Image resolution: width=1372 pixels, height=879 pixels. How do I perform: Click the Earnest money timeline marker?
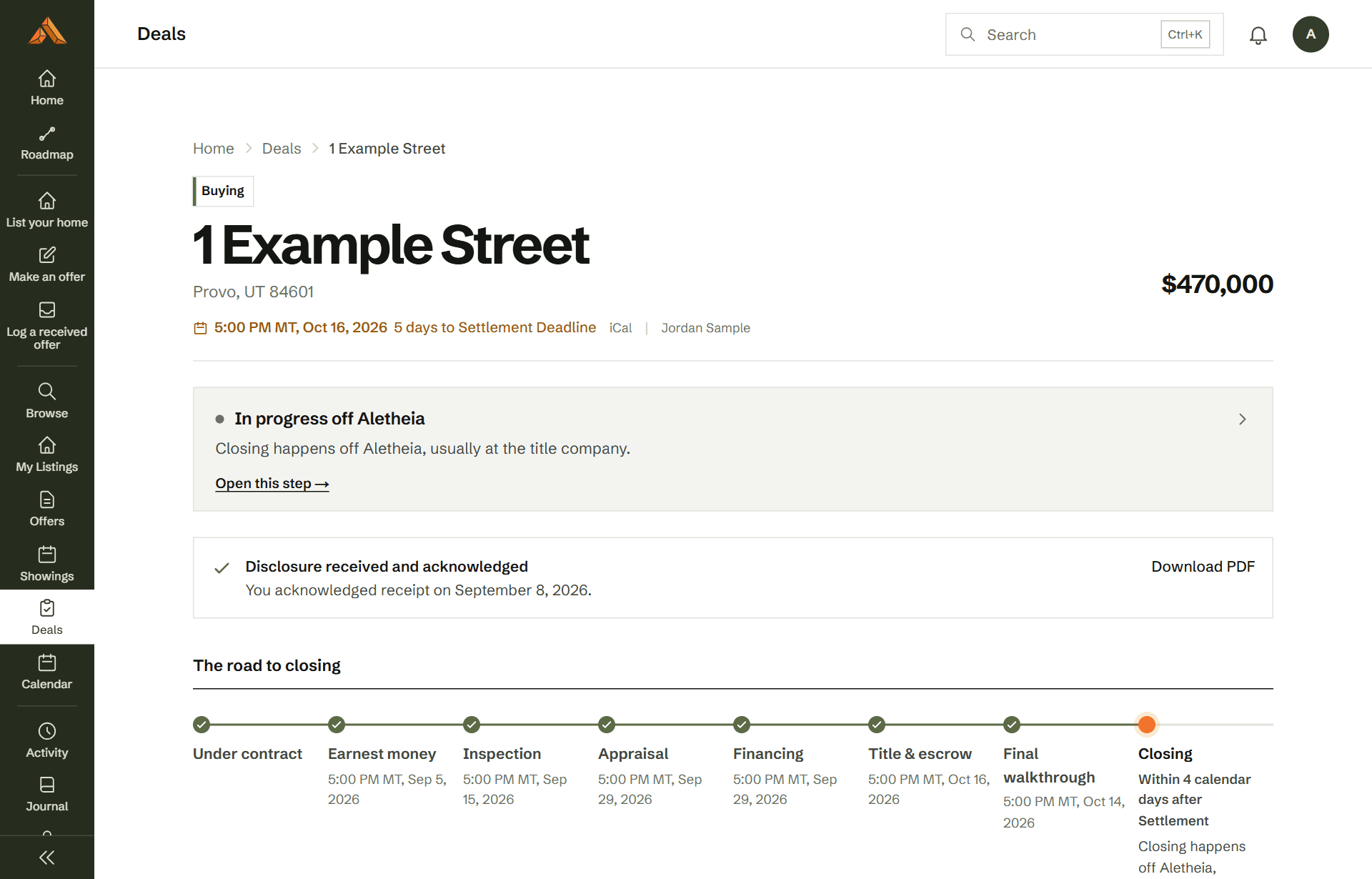pos(337,725)
